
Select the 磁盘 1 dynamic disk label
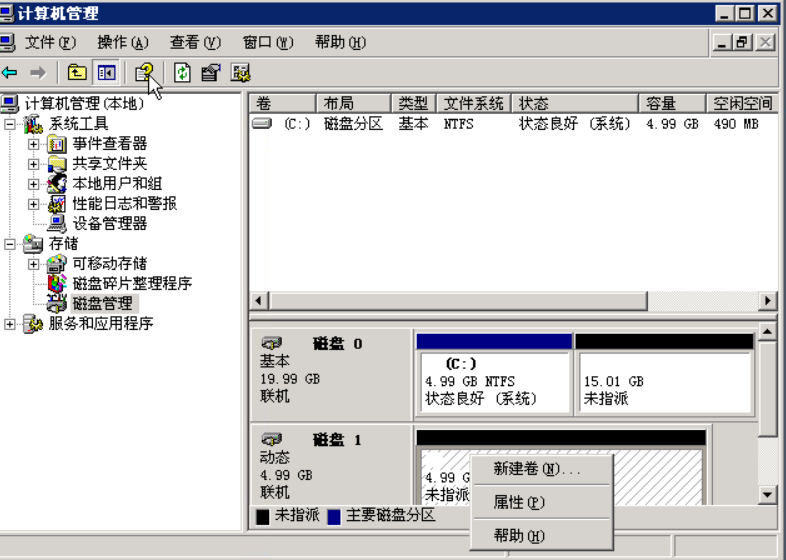click(331, 464)
